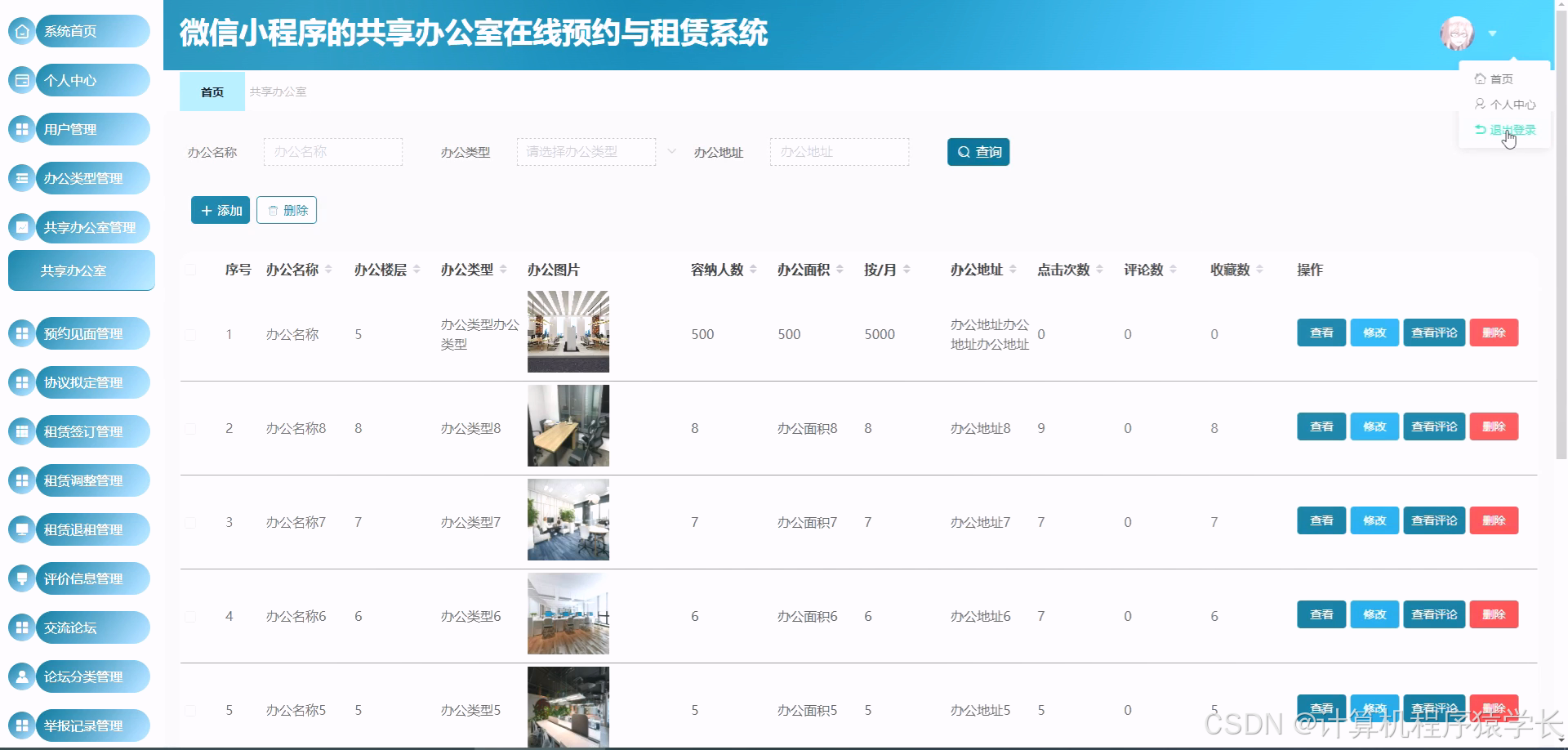
Task: Click the plus icon on 添加 button
Action: (x=207, y=209)
